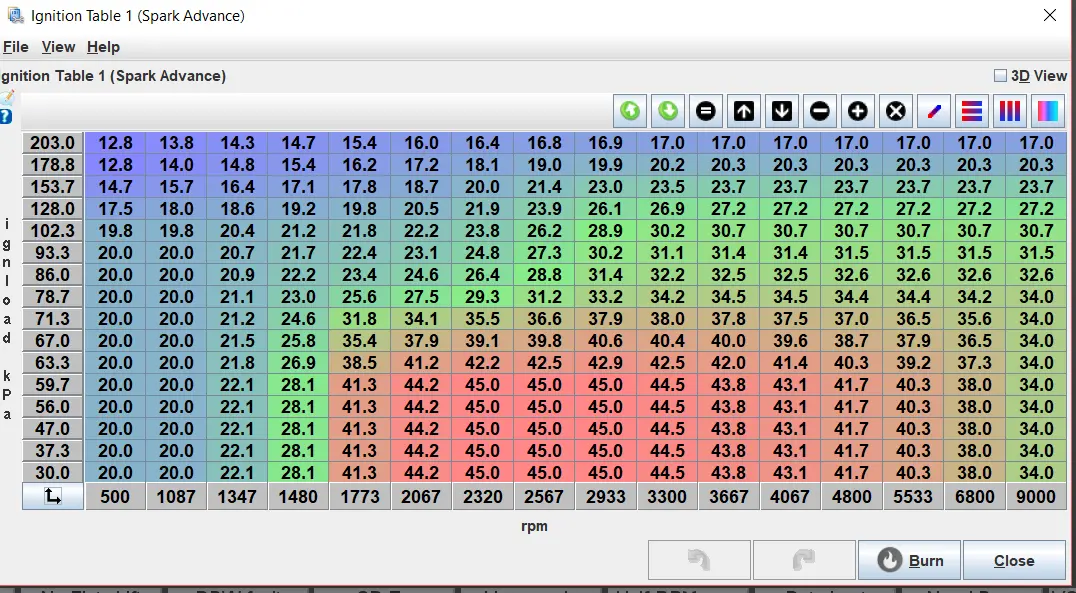Select the 2567 rpm column header
Image resolution: width=1076 pixels, height=593 pixels.
point(544,496)
